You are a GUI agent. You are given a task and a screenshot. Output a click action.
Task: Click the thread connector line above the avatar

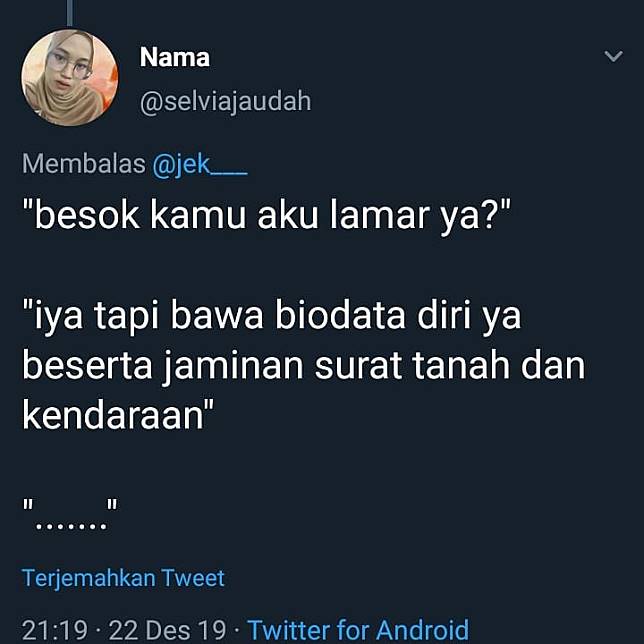tap(69, 12)
